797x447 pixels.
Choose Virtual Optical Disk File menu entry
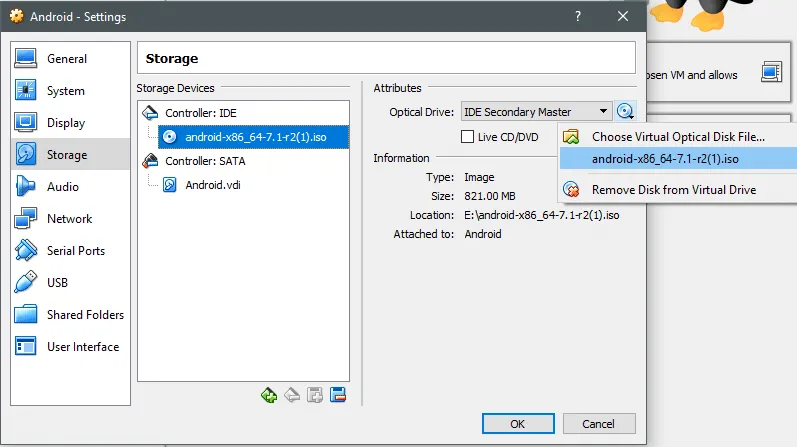point(678,136)
